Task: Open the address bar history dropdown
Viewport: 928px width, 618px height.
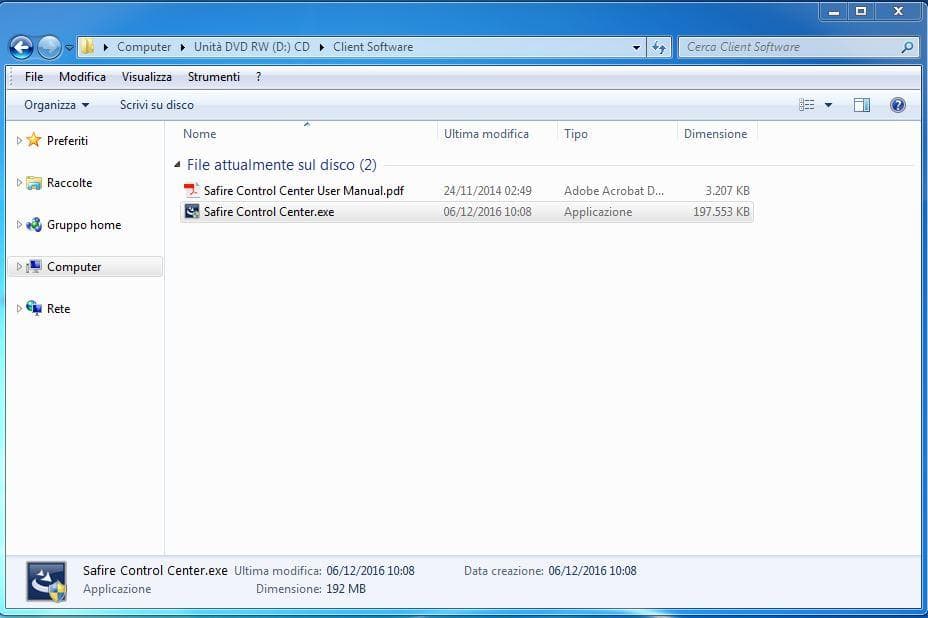Action: click(x=637, y=47)
